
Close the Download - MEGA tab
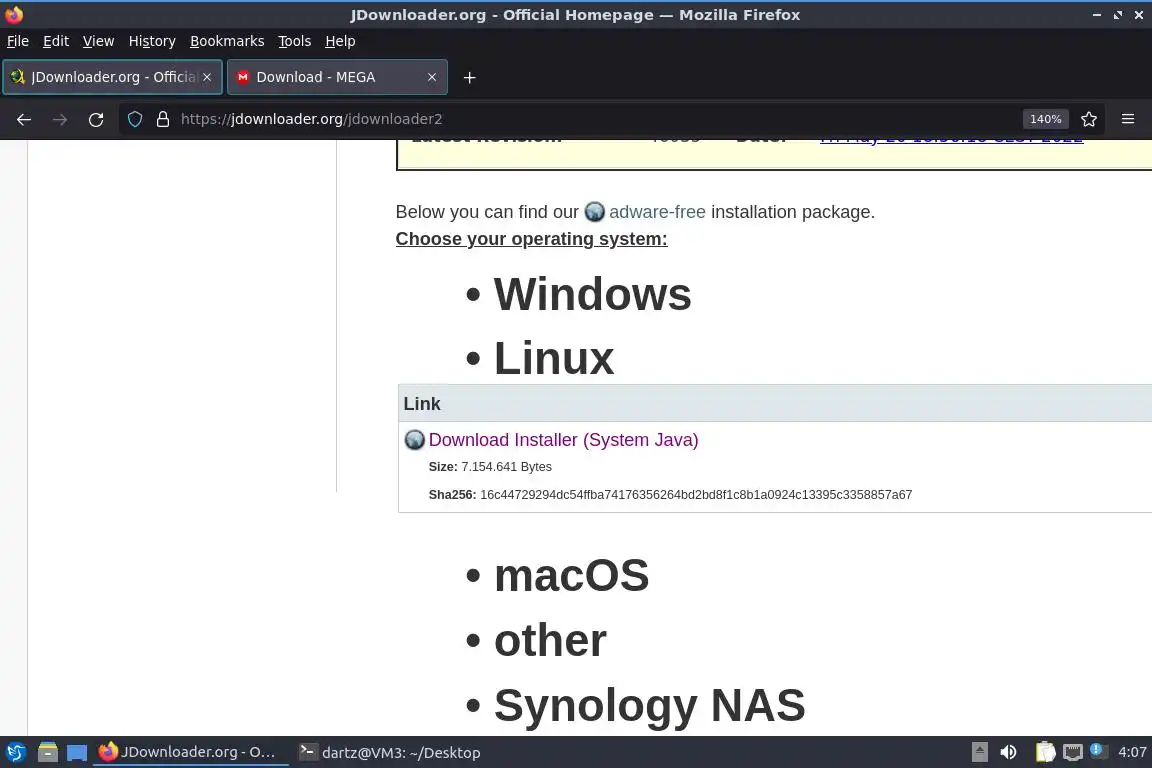coord(432,77)
